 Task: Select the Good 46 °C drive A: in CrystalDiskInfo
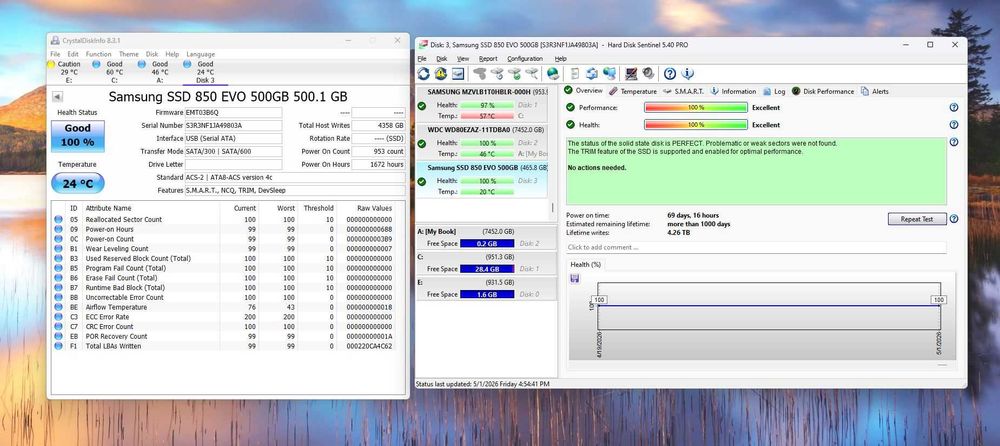click(x=155, y=71)
